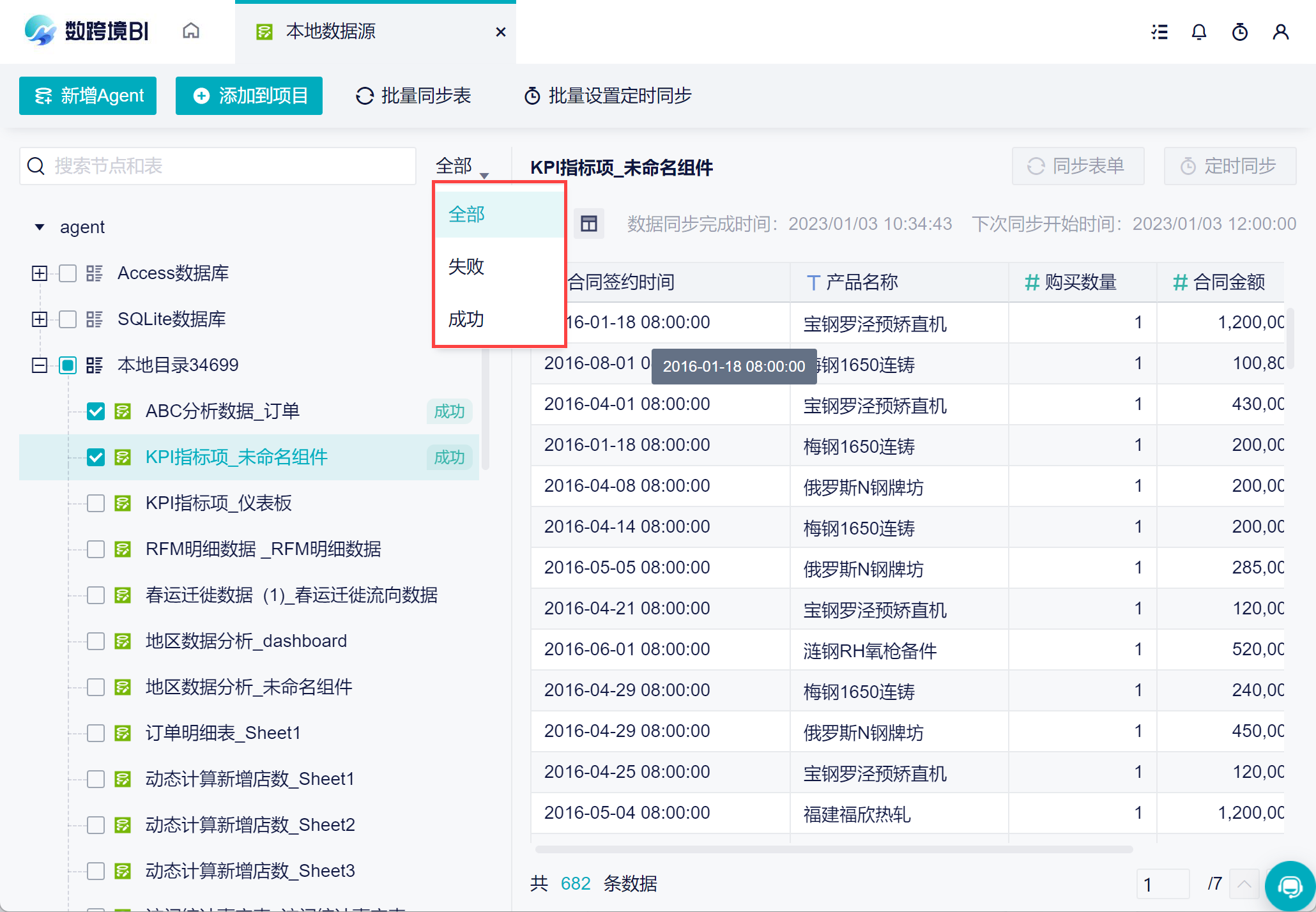Click the 新增Agent button
The image size is (1316, 912).
(x=88, y=96)
